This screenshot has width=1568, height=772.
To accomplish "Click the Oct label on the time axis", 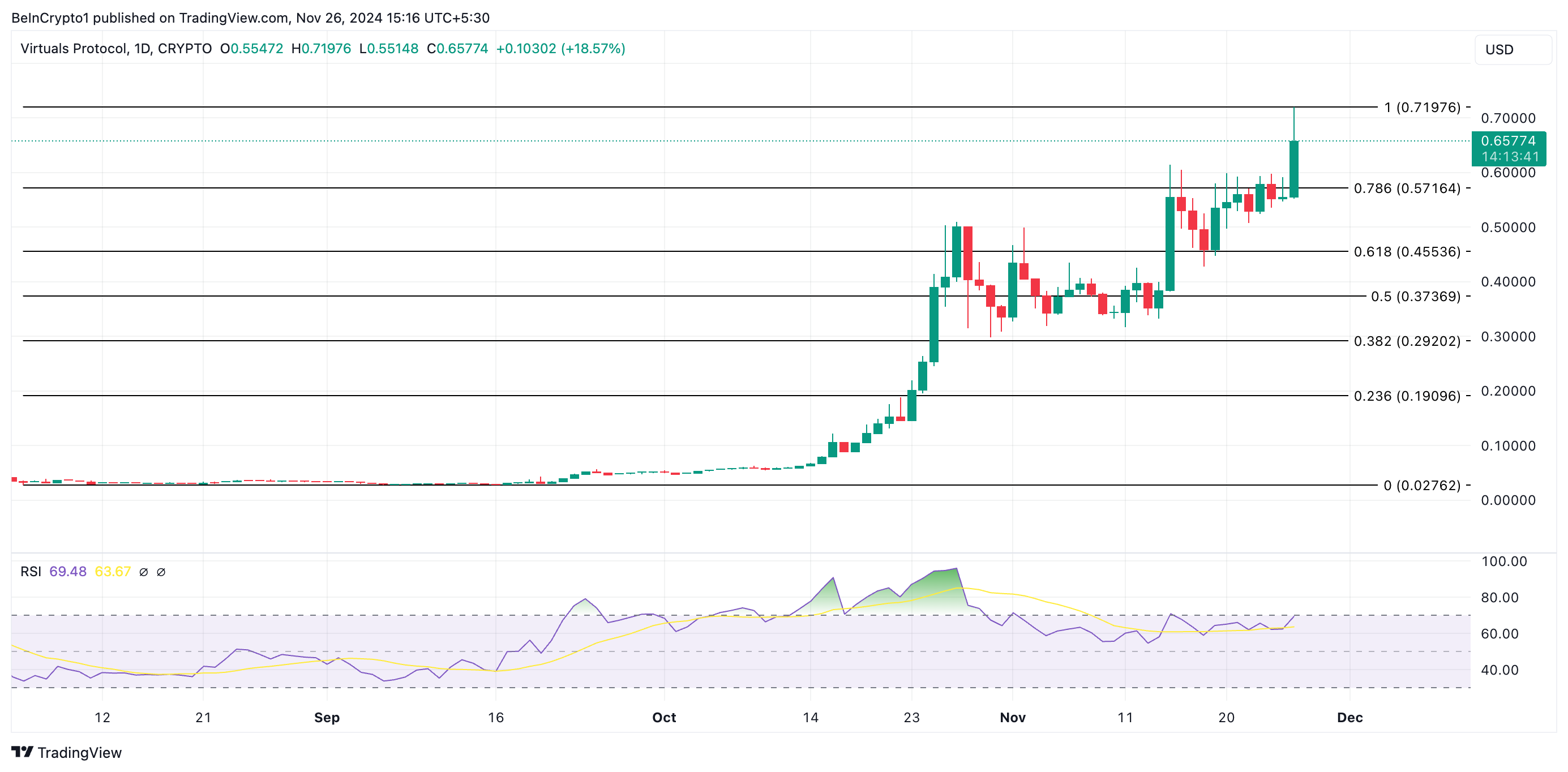I will tap(663, 717).
